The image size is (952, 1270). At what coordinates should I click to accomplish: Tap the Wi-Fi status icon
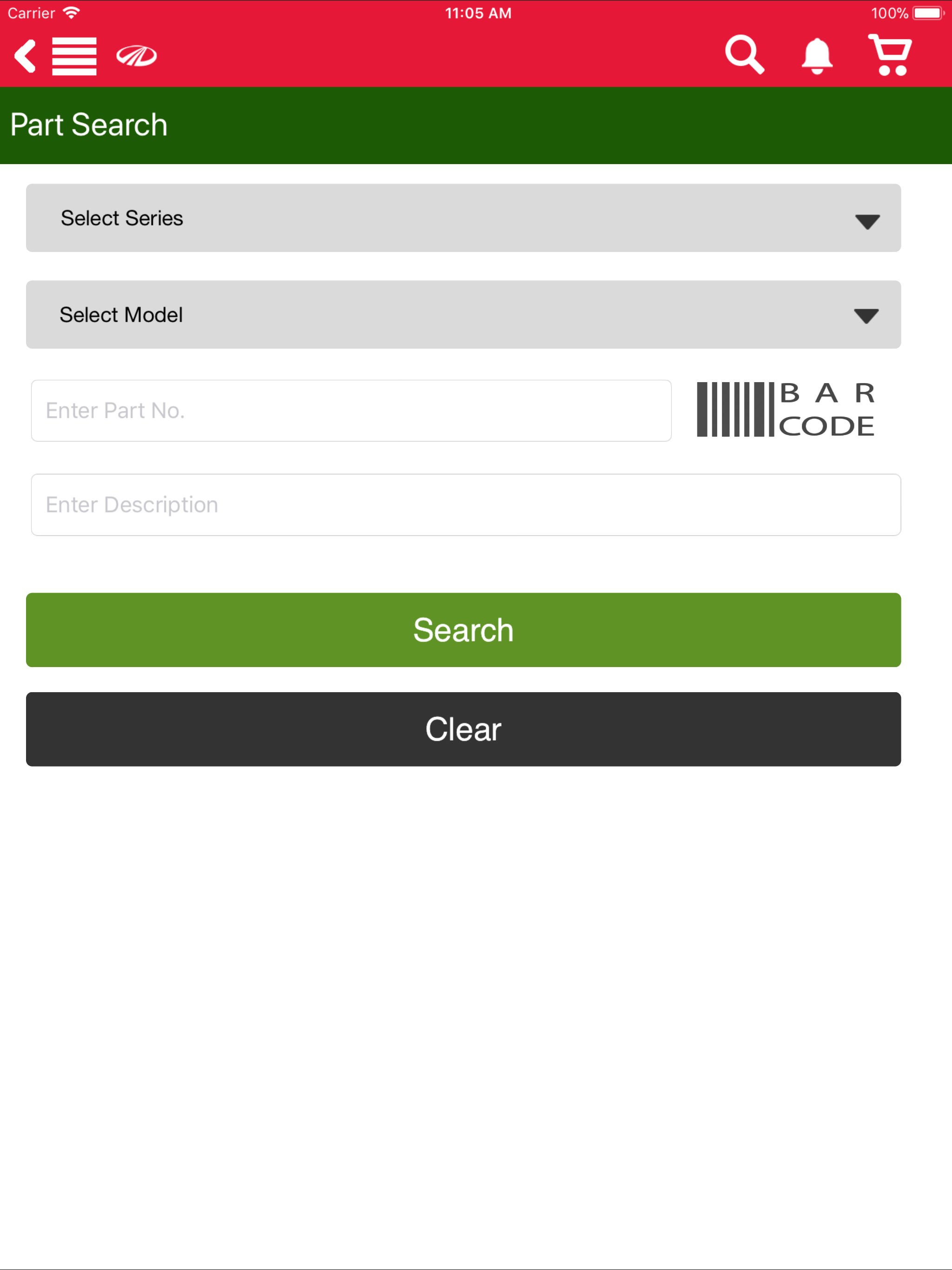coord(71,13)
